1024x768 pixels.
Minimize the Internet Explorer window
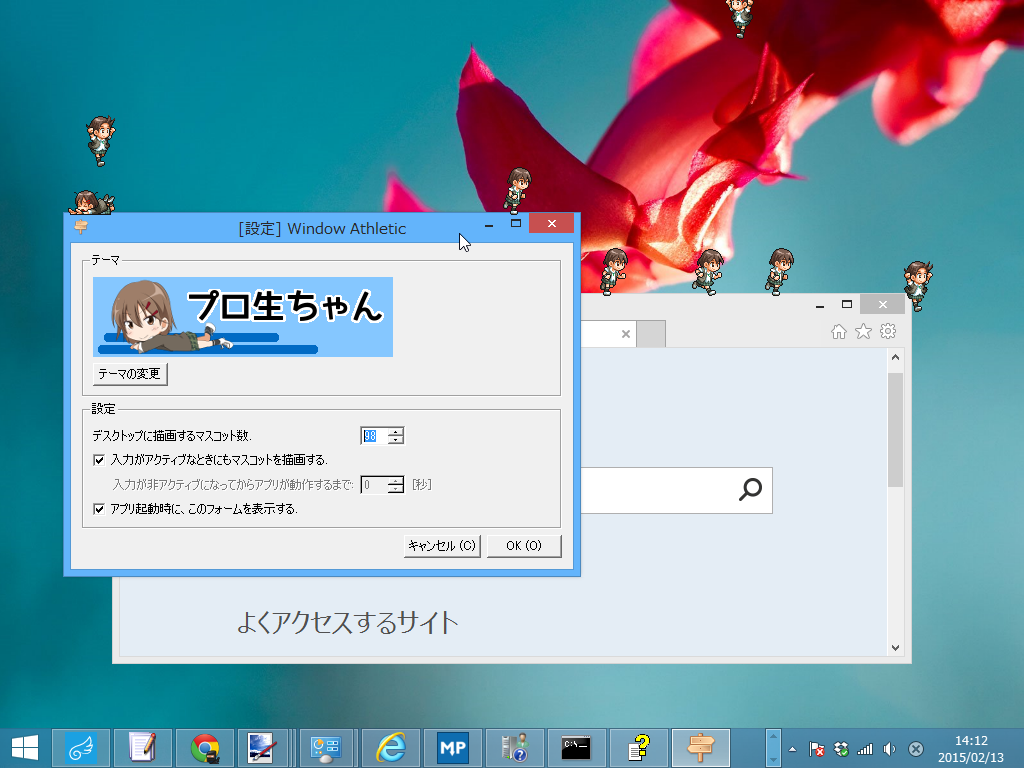(820, 305)
